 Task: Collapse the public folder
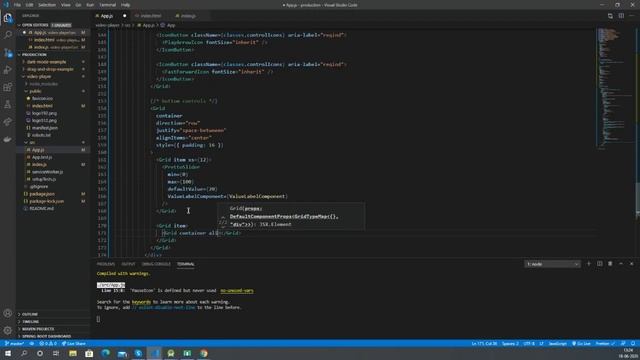click(35, 91)
